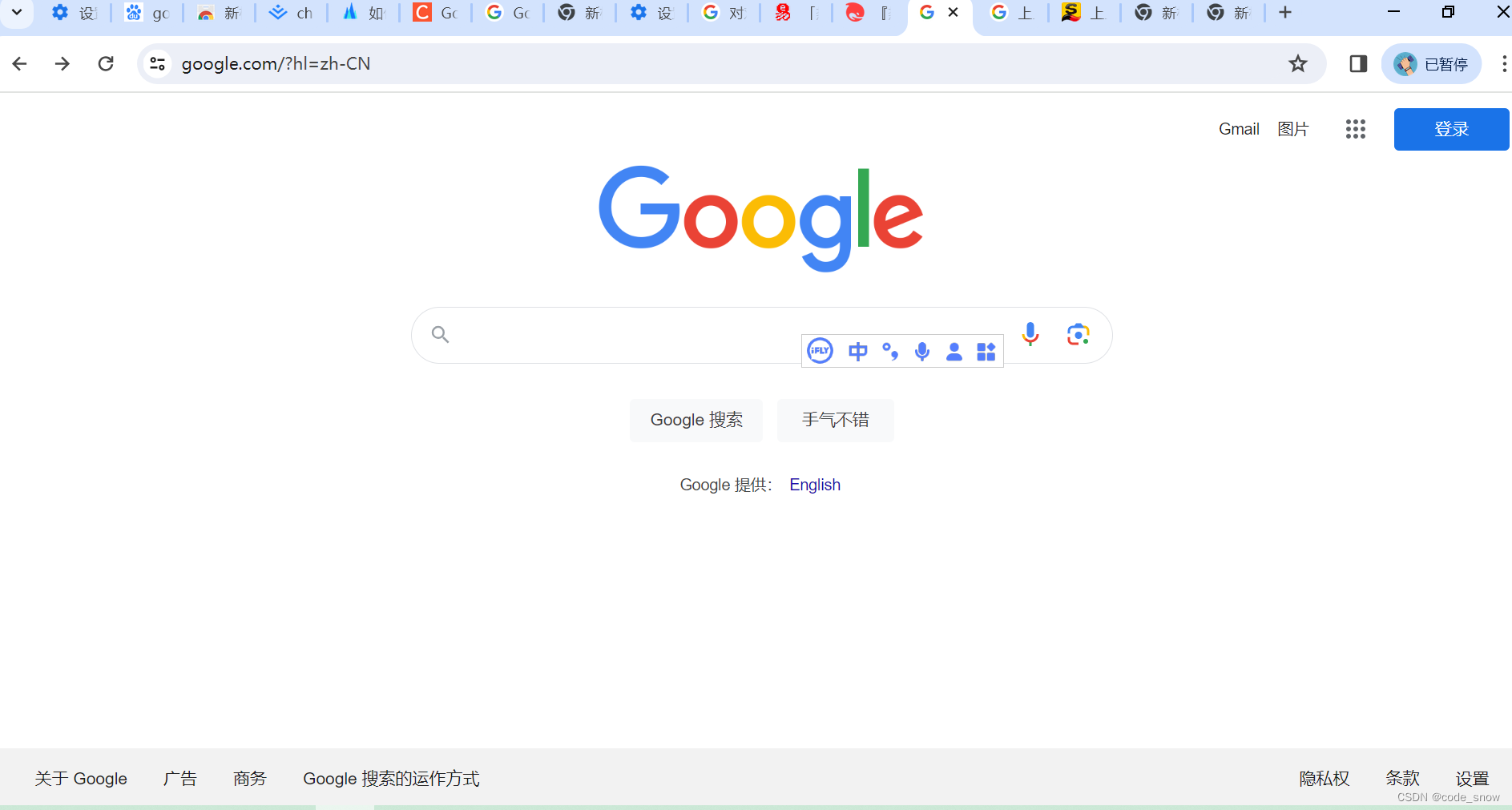Click iFLY toolbar microphone icon
The height and width of the screenshot is (810, 1512).
[x=922, y=351]
